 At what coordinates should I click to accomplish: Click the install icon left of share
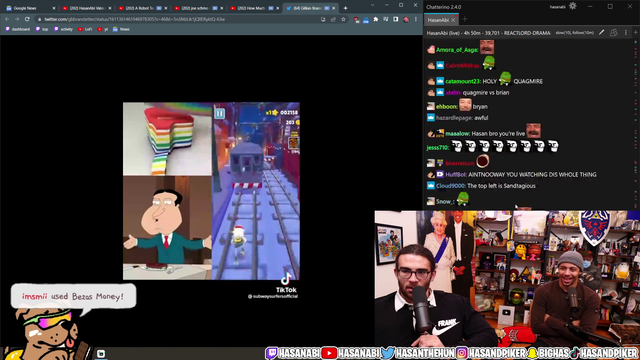pos(323,19)
